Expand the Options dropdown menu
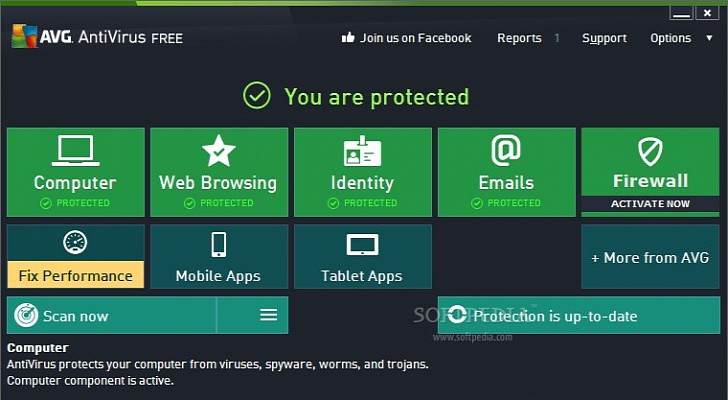The image size is (728, 400). point(680,38)
